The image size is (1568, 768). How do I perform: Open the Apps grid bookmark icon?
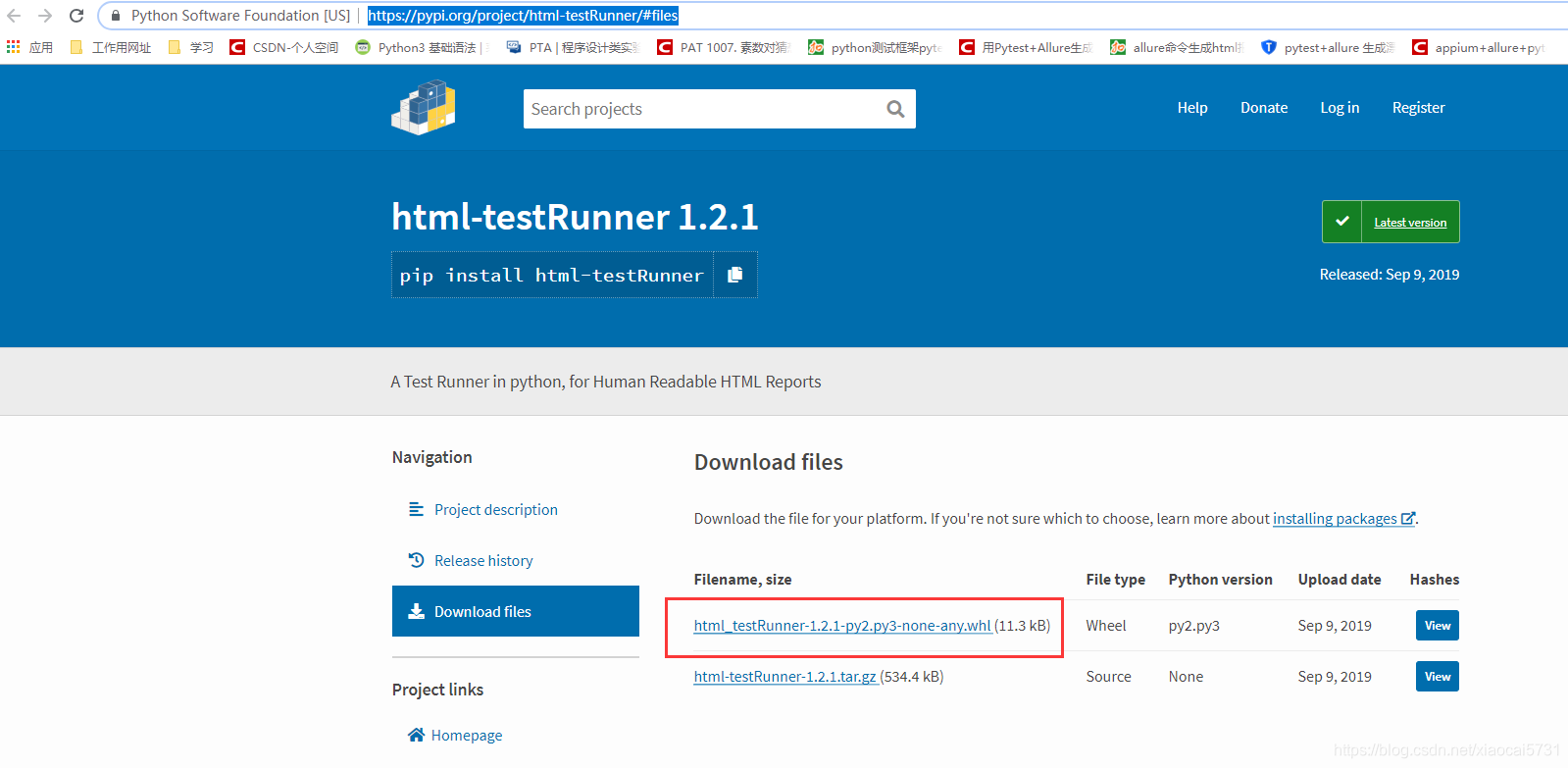click(x=14, y=47)
